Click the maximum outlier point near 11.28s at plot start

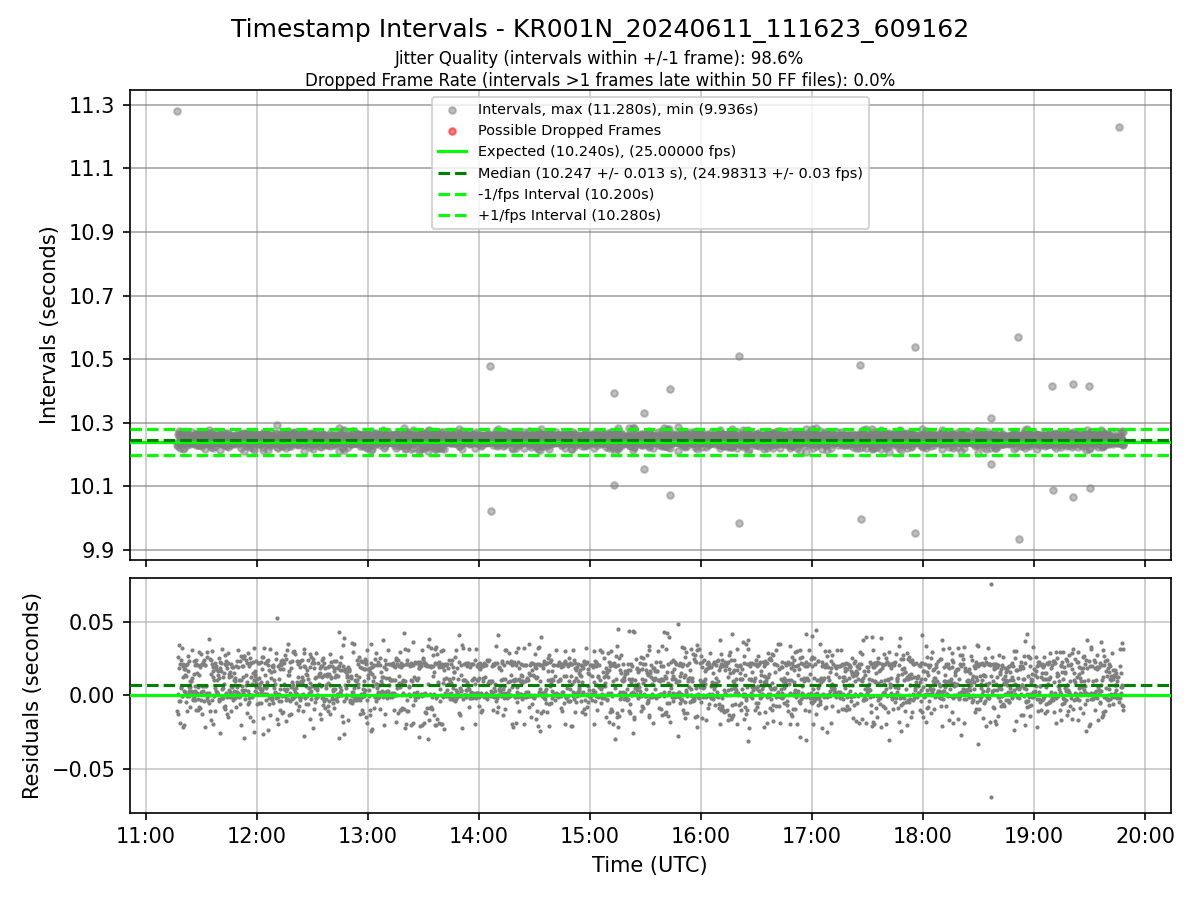click(x=177, y=111)
